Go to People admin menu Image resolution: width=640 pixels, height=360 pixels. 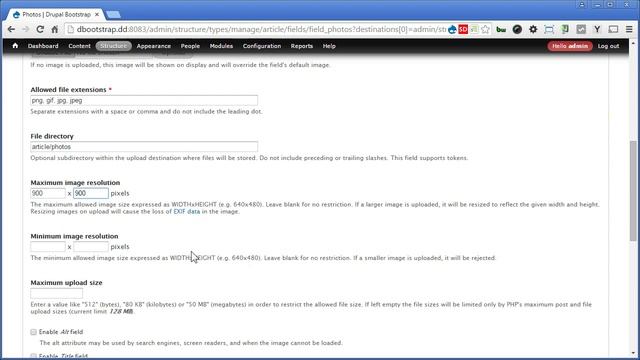tap(190, 46)
